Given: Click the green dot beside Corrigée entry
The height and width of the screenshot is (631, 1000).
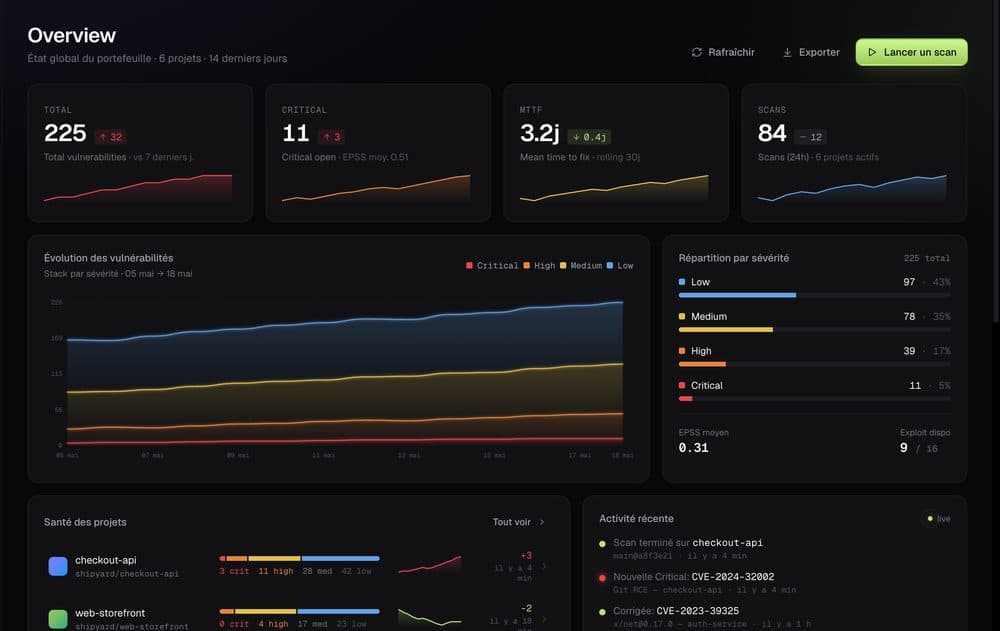Looking at the screenshot, I should point(602,612).
